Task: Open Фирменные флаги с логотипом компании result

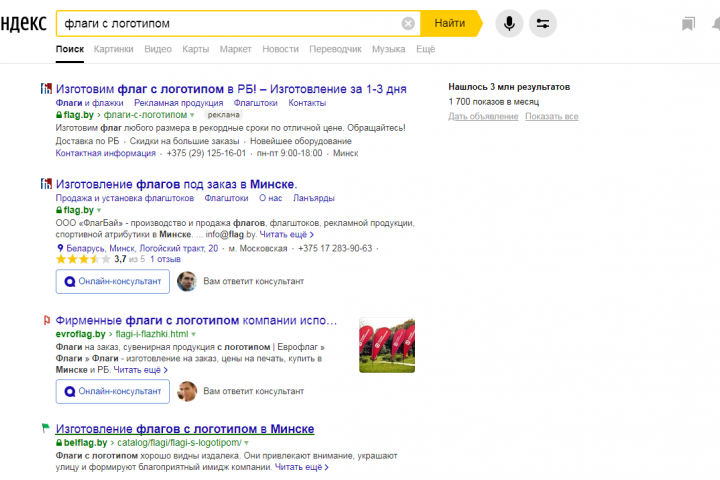Action: [196, 320]
